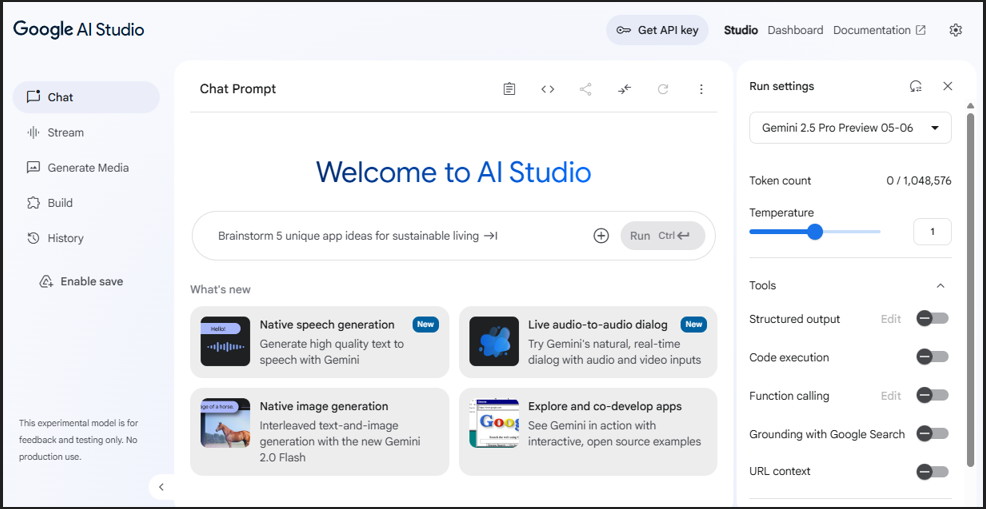Open the settings gear icon
This screenshot has height=509, width=986.
[956, 30]
